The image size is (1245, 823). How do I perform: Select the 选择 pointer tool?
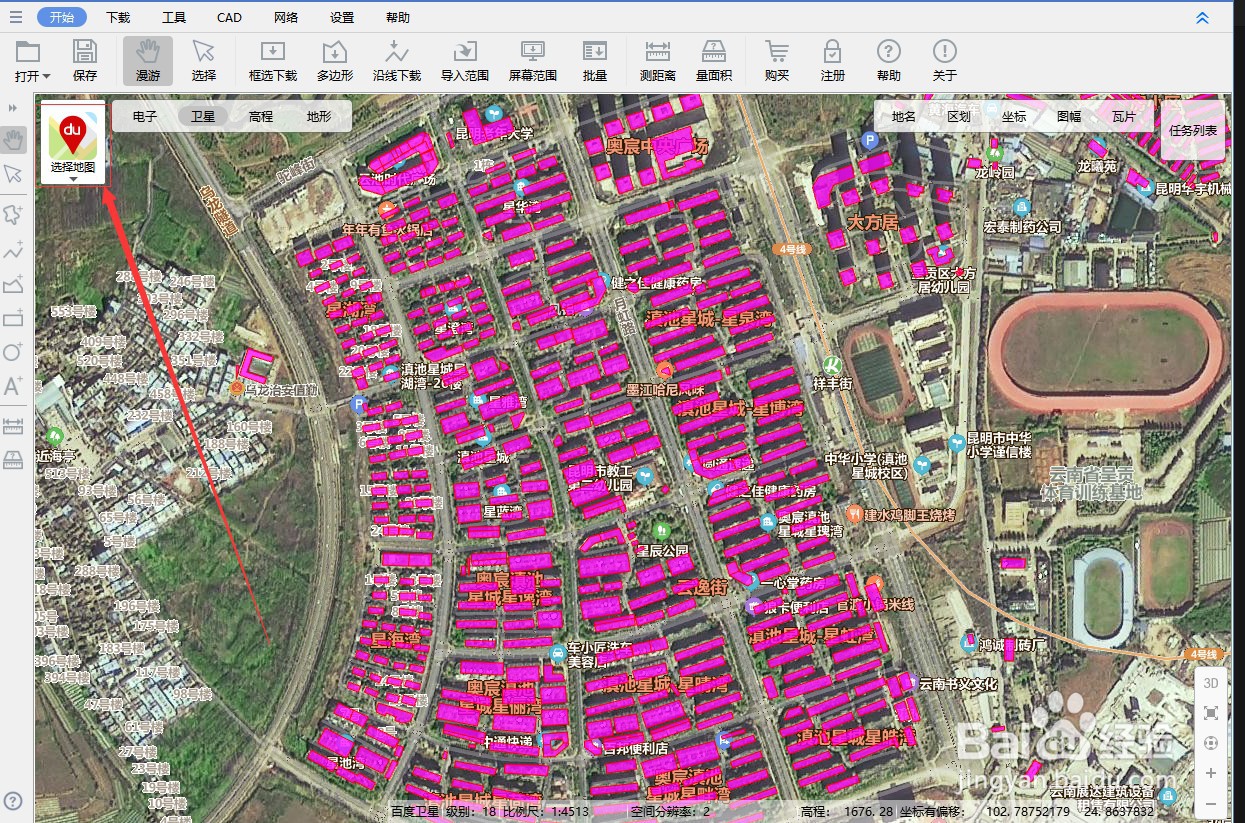click(204, 61)
